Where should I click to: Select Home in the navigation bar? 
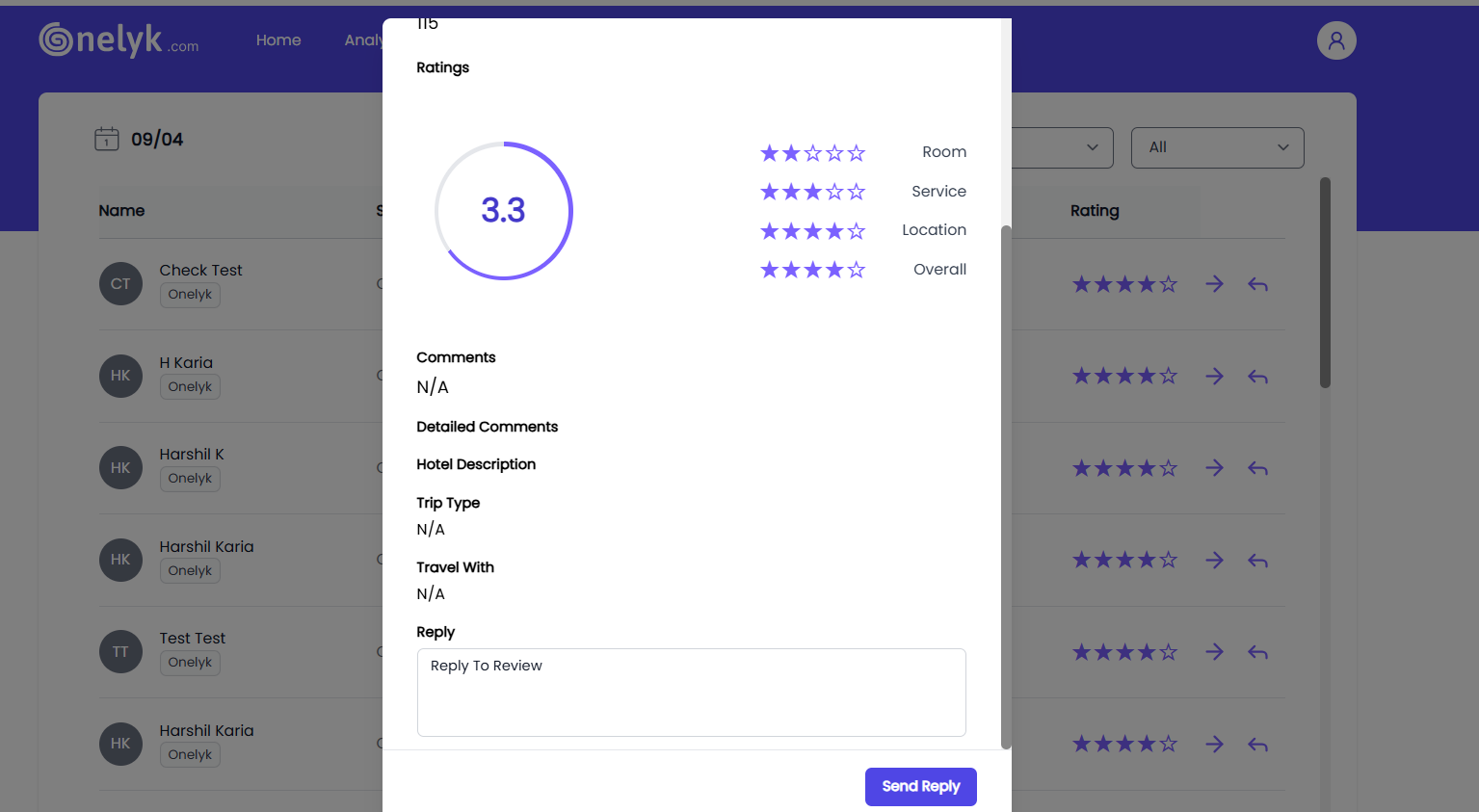(x=277, y=39)
